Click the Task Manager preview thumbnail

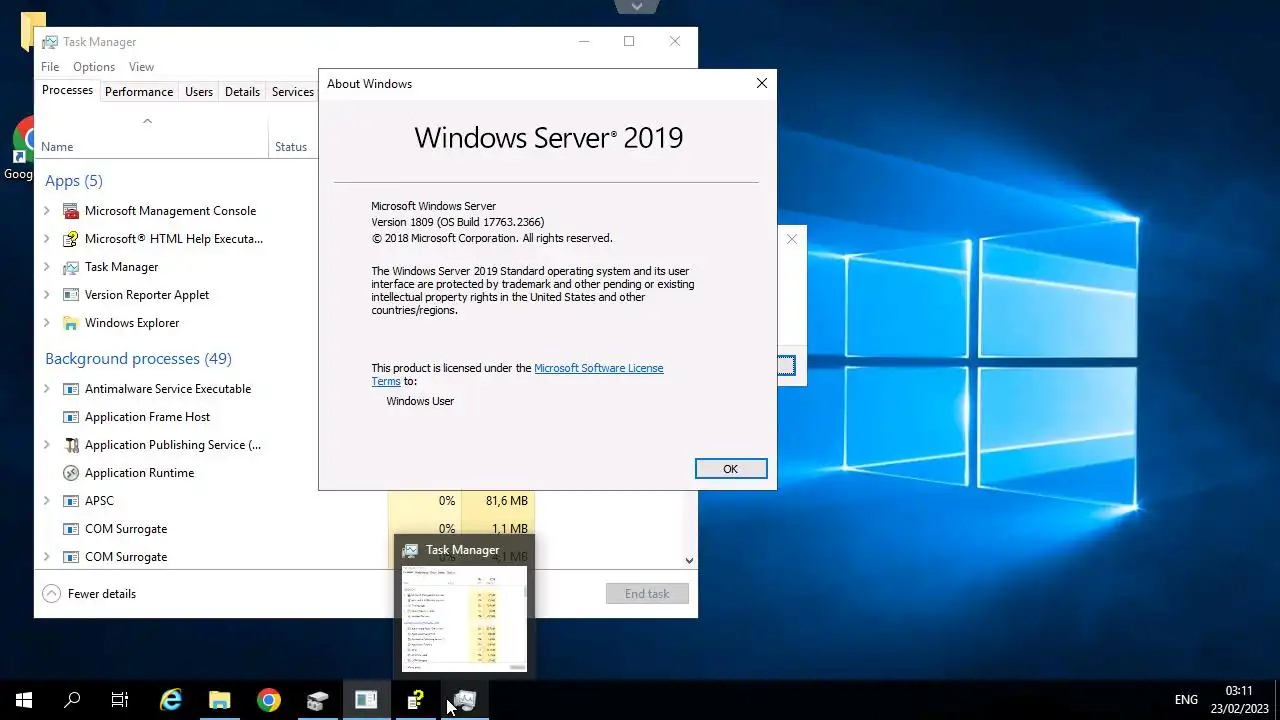pos(464,618)
